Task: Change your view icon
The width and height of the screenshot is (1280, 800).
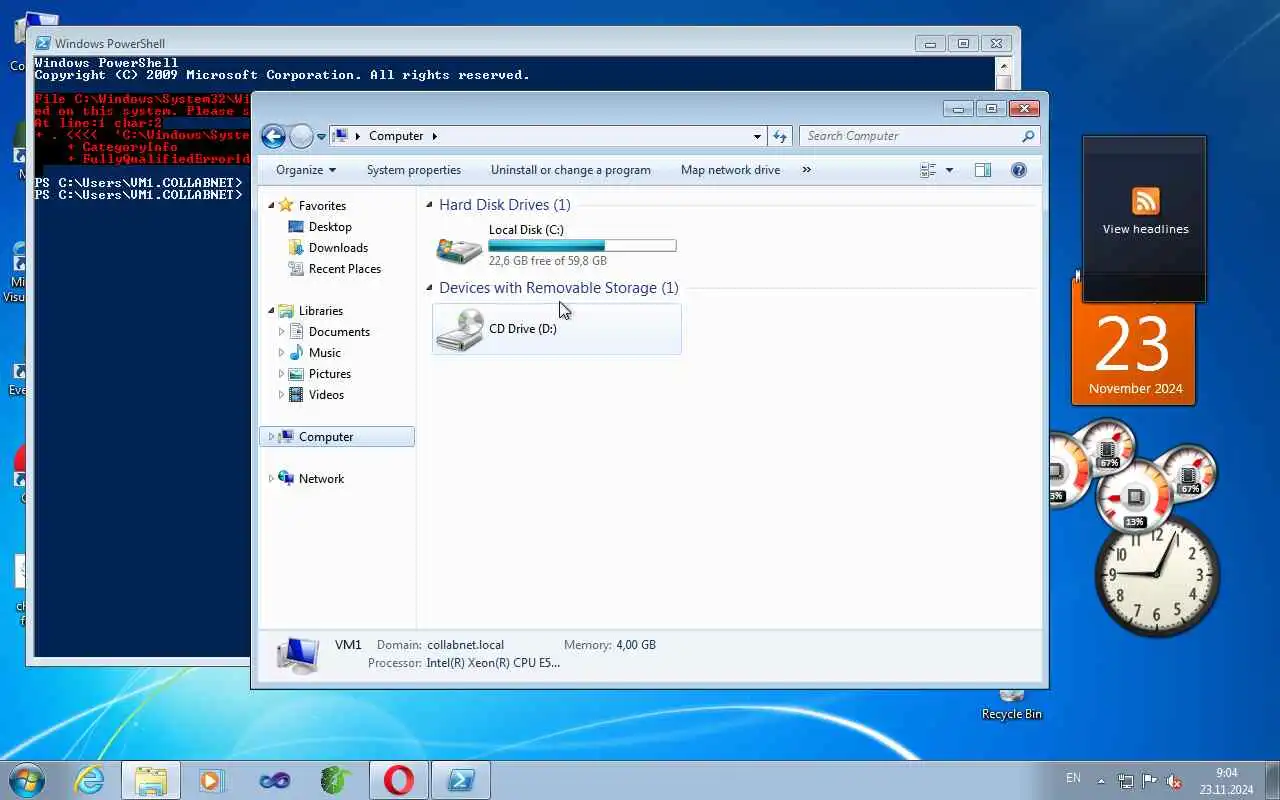Action: coord(928,170)
